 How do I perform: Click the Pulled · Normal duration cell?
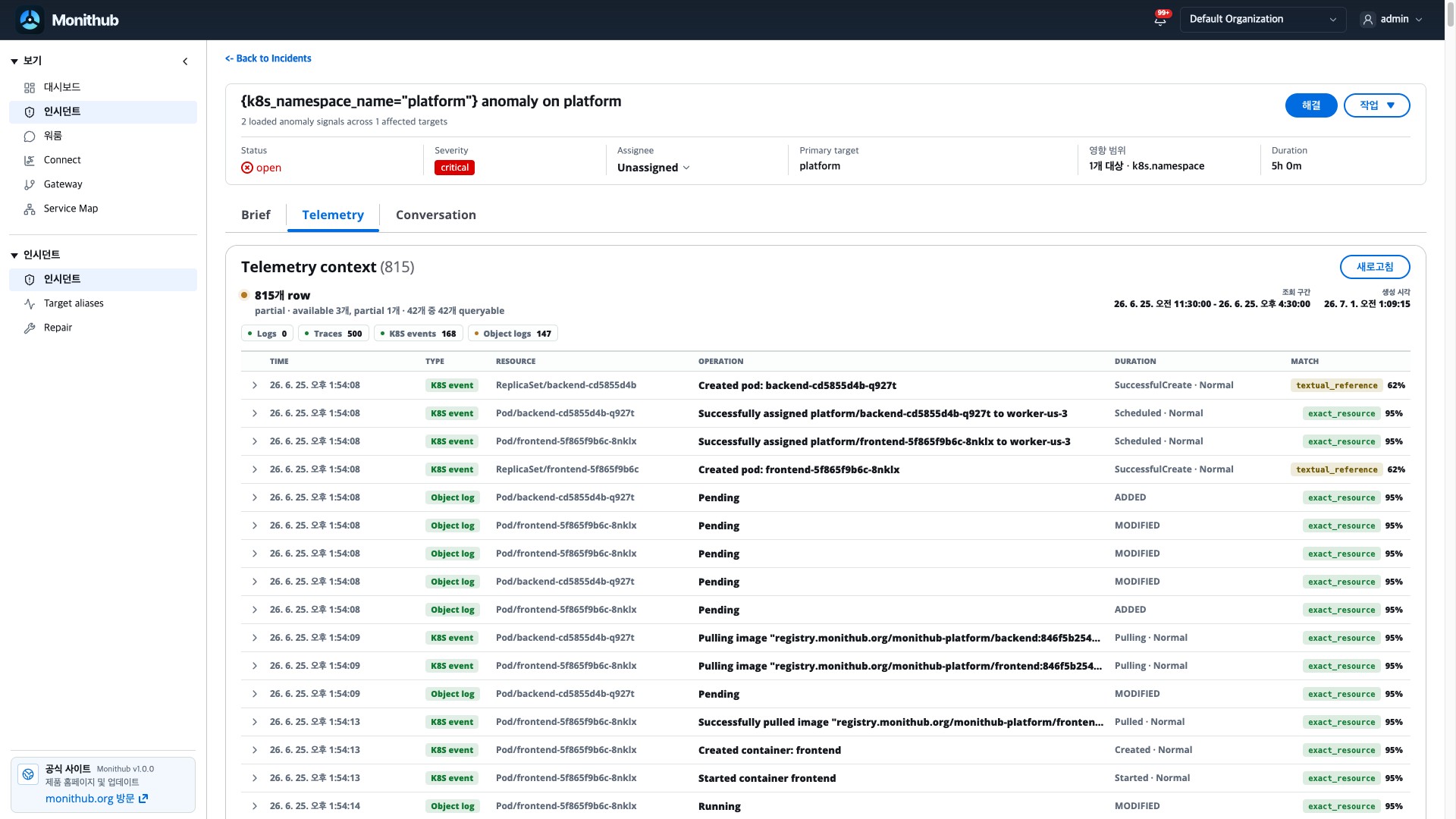1150,722
